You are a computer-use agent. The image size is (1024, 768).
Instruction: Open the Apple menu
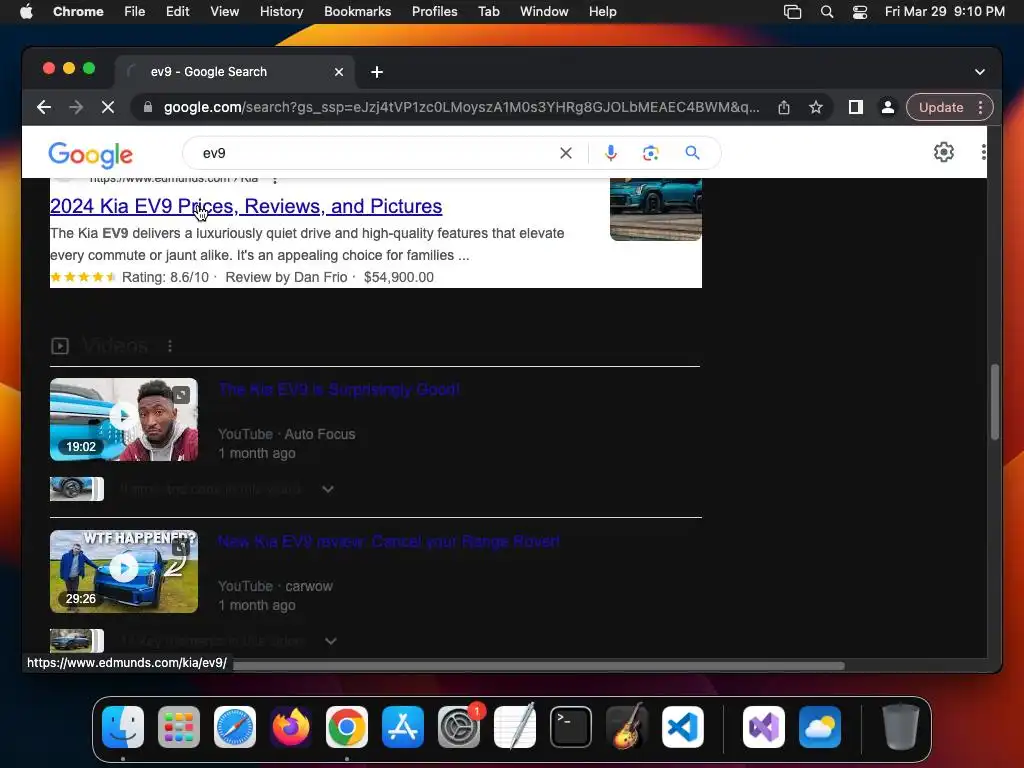coord(26,12)
